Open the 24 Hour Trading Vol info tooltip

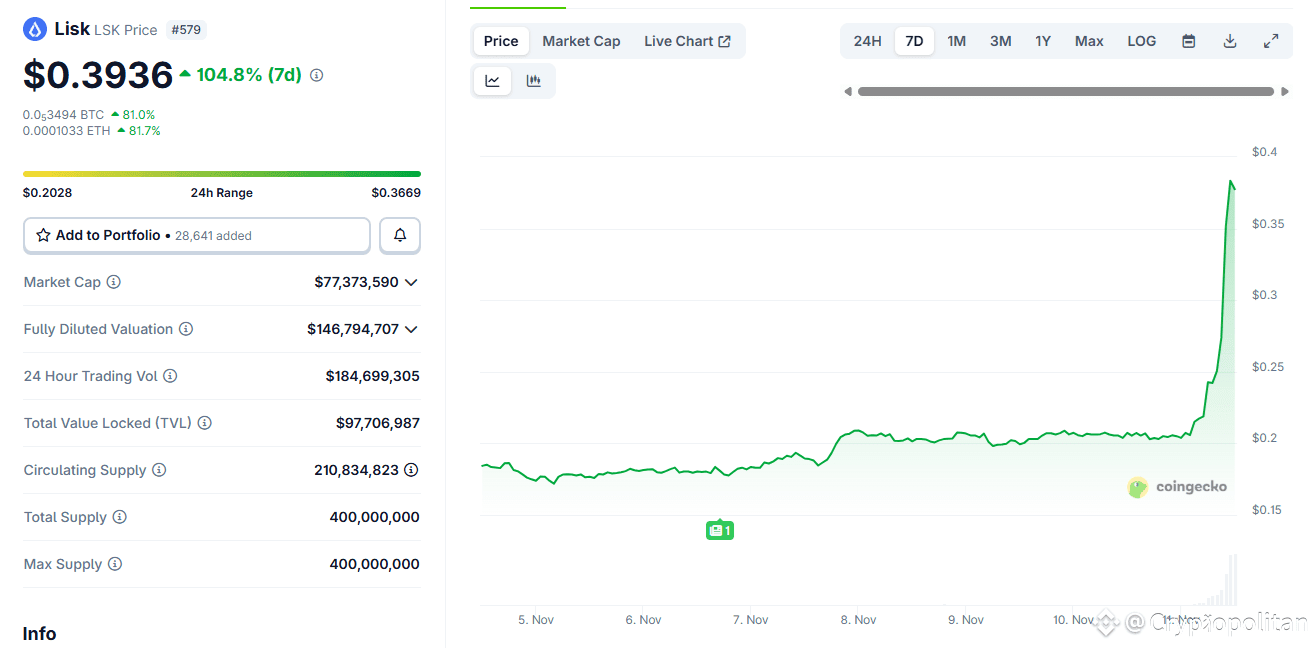(170, 376)
